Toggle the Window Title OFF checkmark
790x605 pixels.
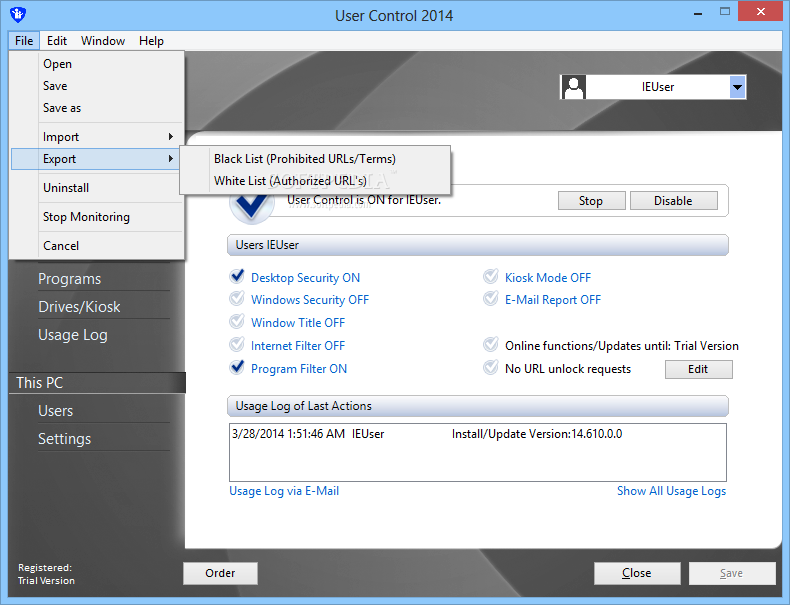point(237,321)
